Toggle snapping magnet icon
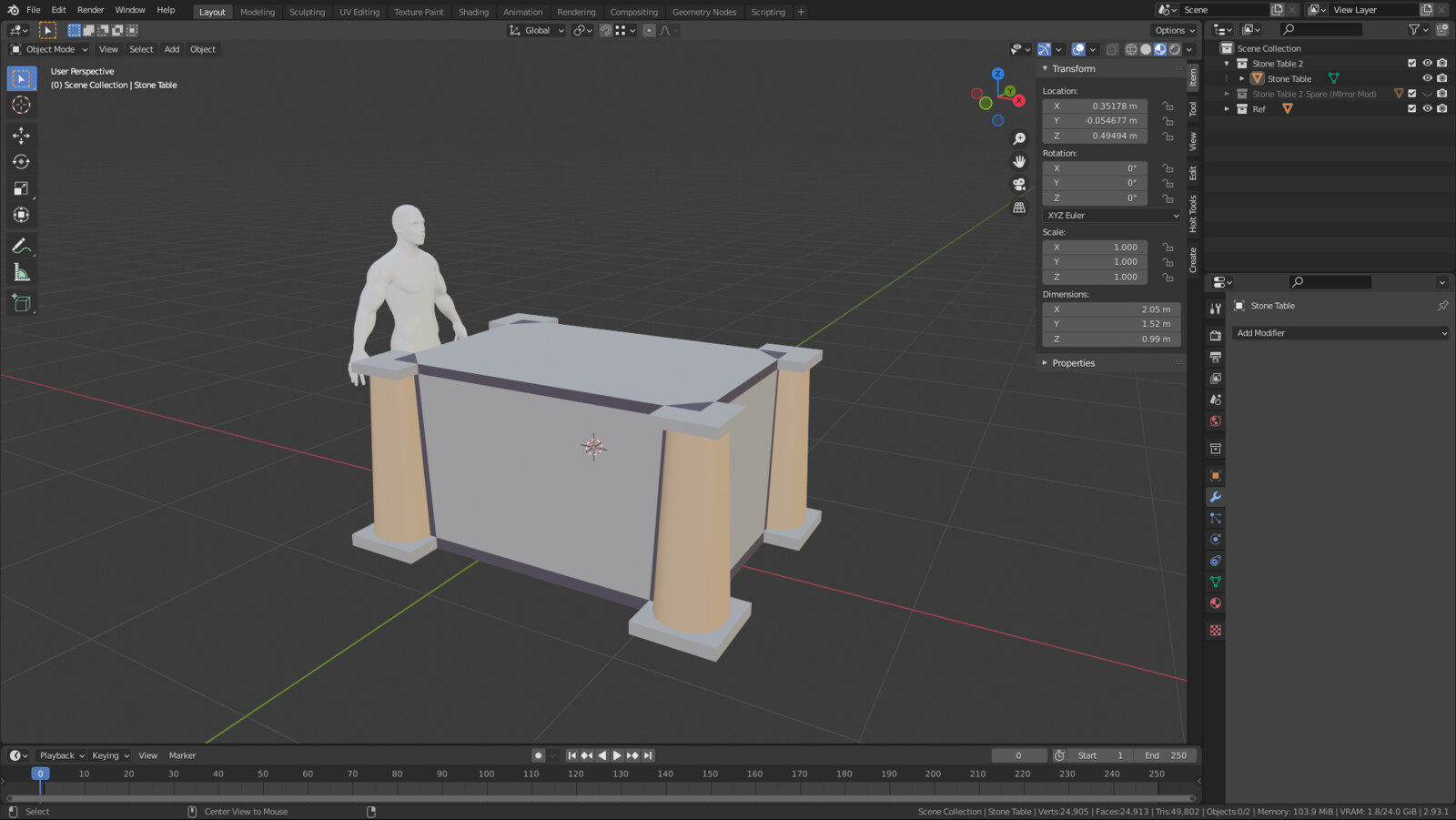This screenshot has width=1456, height=820. [606, 30]
